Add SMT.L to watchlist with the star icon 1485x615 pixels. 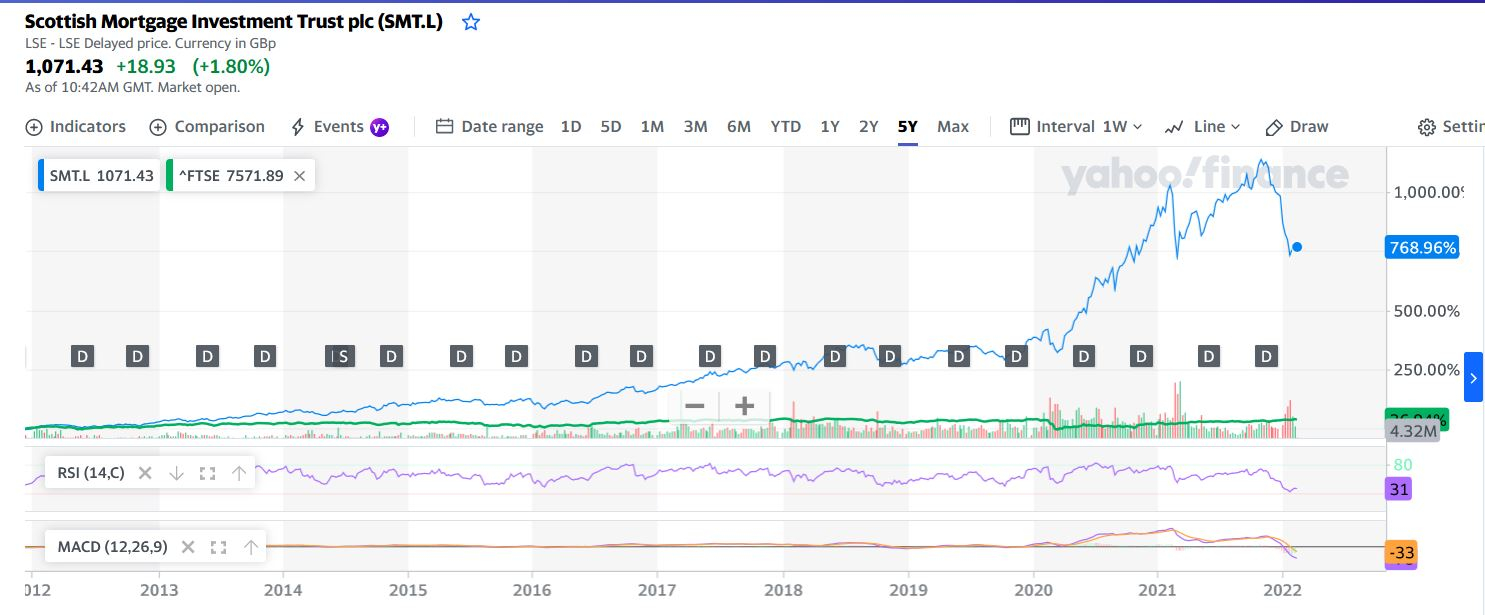point(471,22)
